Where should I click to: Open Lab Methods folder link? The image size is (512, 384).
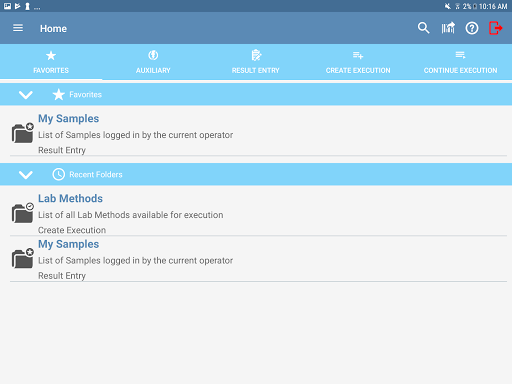point(70,198)
